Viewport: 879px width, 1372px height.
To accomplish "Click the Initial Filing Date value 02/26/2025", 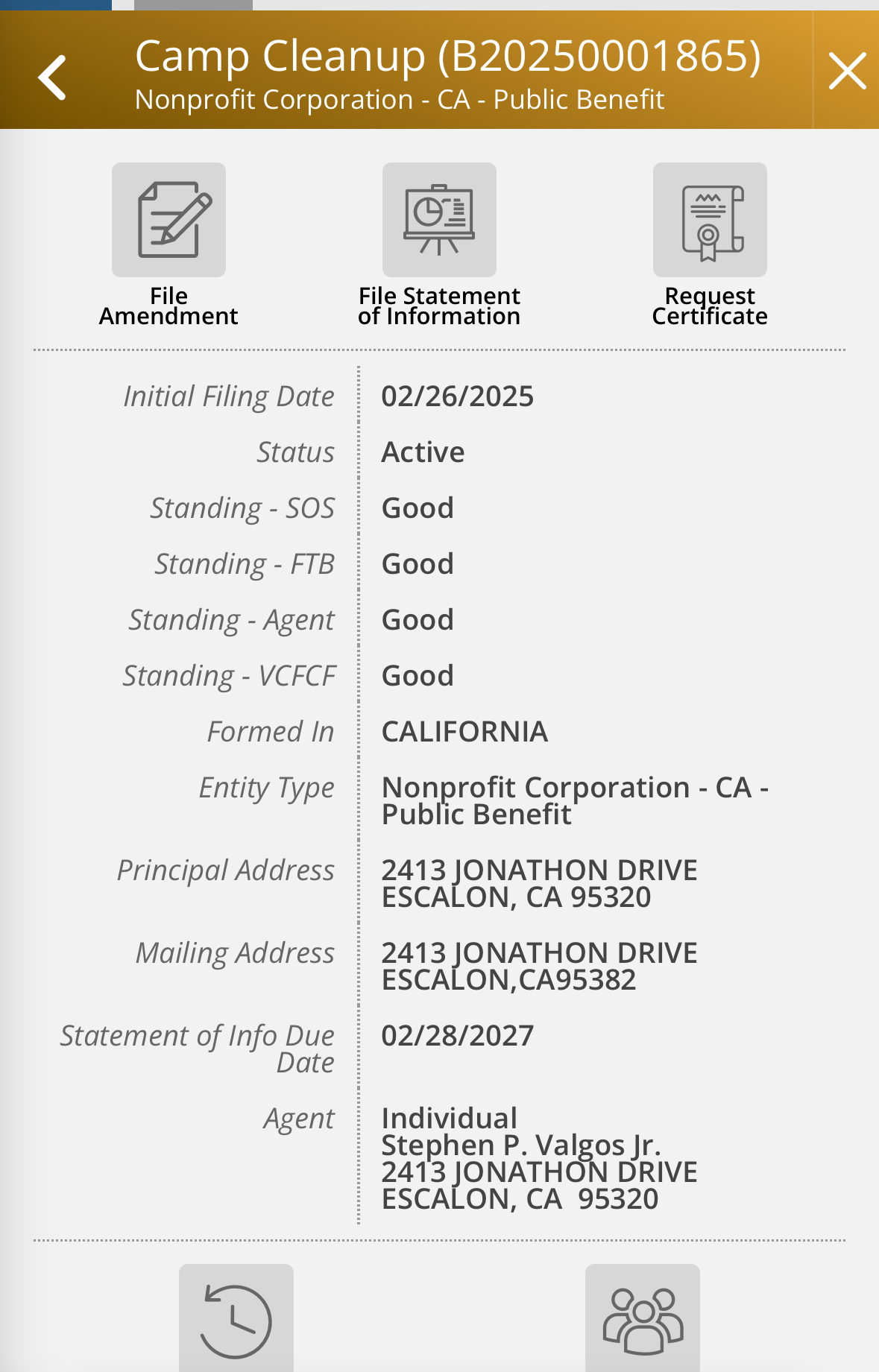I will [x=458, y=396].
